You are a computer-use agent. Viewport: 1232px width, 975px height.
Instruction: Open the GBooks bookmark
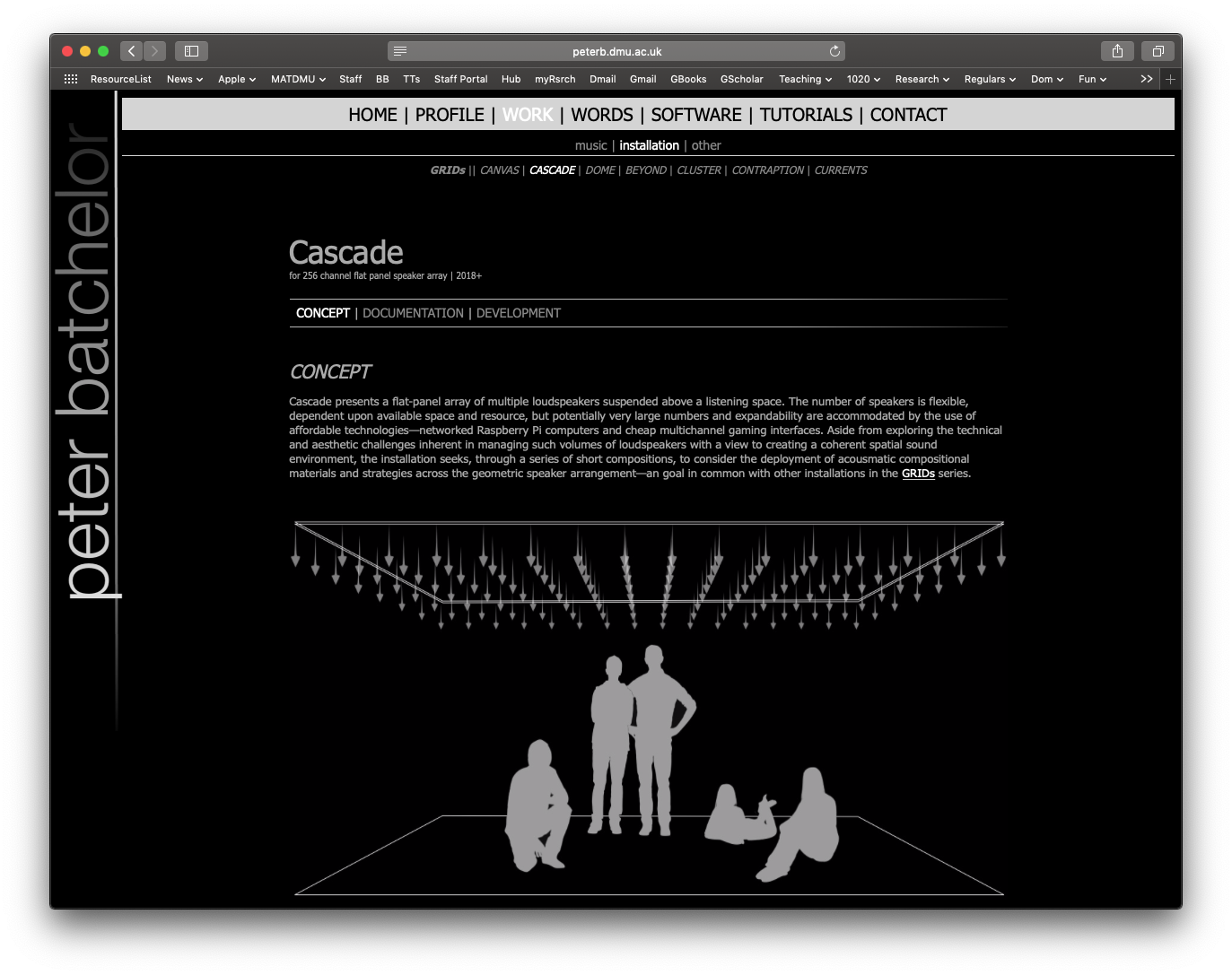tap(688, 79)
